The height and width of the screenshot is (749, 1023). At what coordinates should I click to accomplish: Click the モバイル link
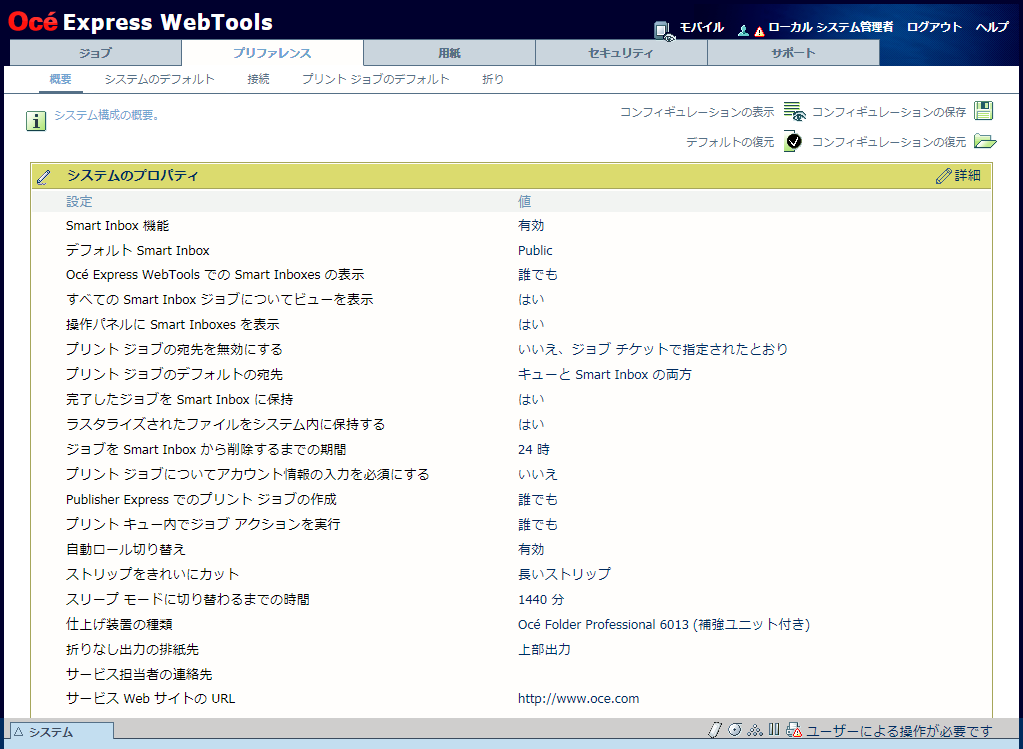(702, 27)
